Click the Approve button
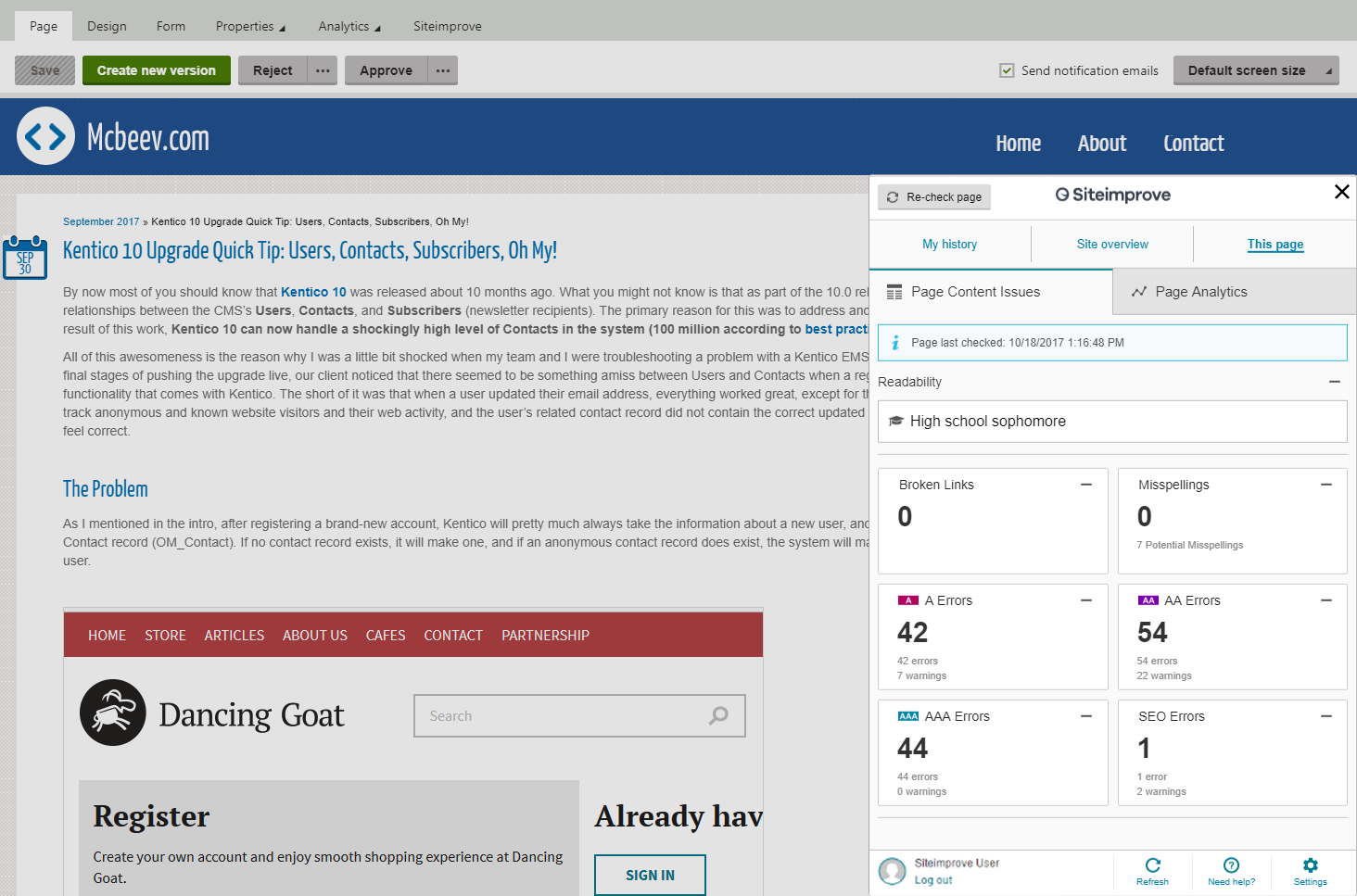The height and width of the screenshot is (896, 1357). click(x=386, y=70)
